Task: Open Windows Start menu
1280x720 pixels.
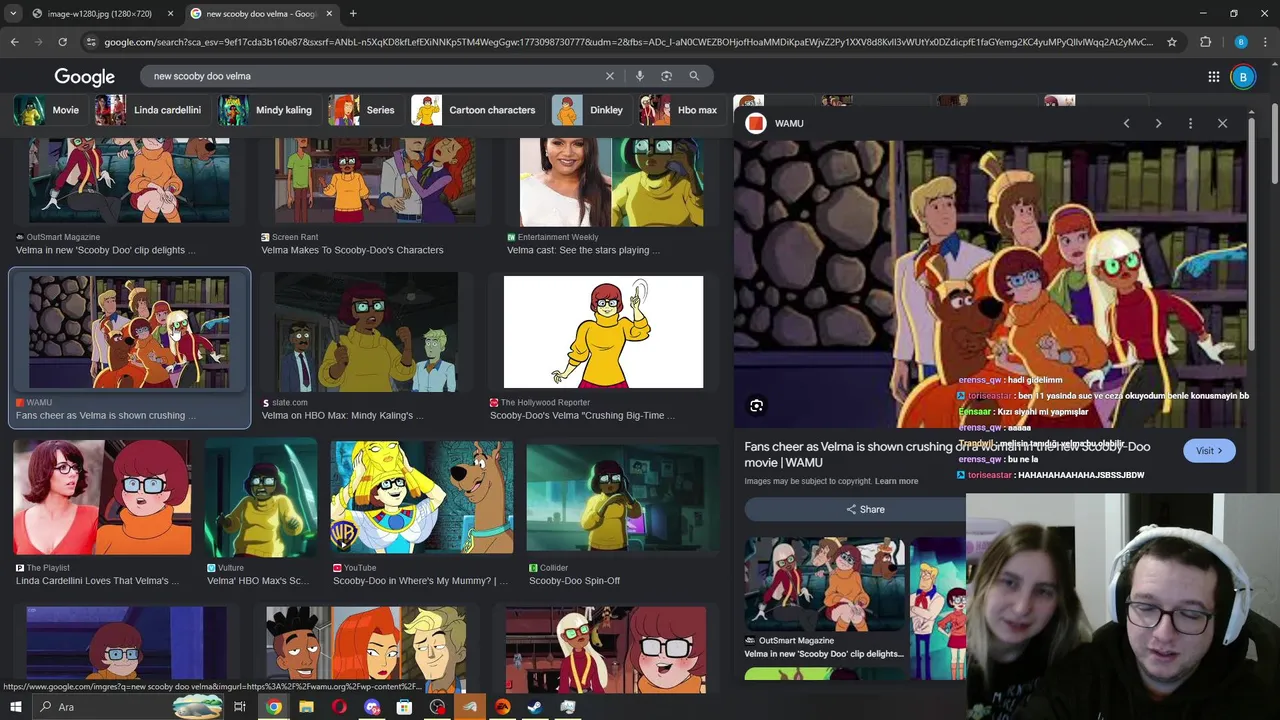Action: coord(15,707)
